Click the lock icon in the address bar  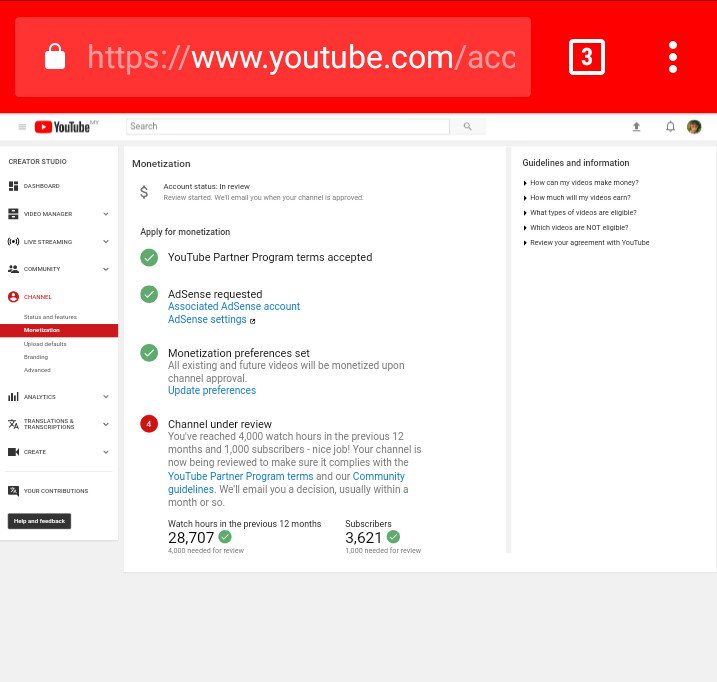(55, 56)
